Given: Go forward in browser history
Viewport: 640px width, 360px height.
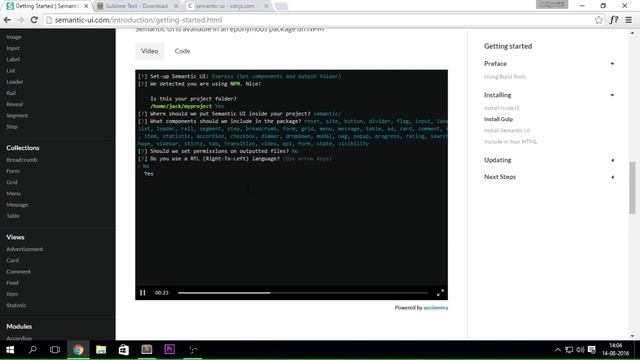Looking at the screenshot, I should [x=20, y=20].
